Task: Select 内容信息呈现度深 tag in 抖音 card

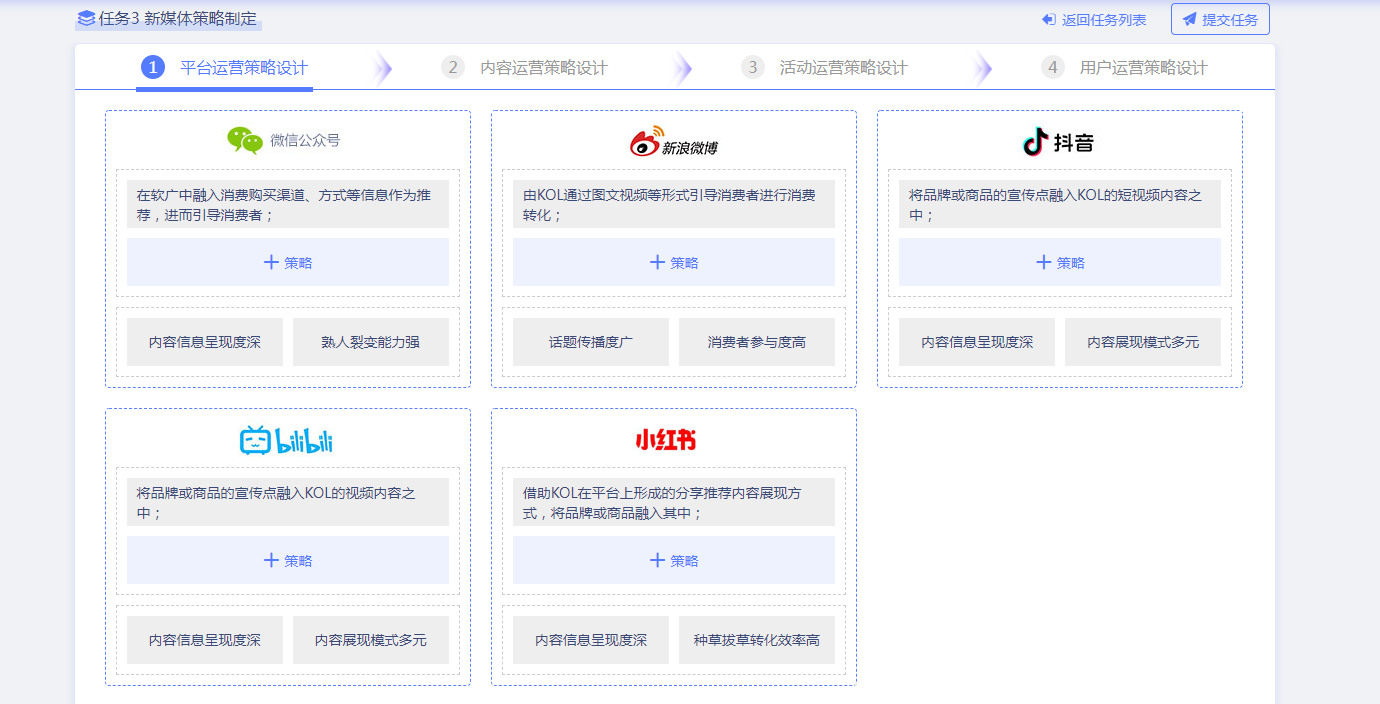Action: (977, 342)
